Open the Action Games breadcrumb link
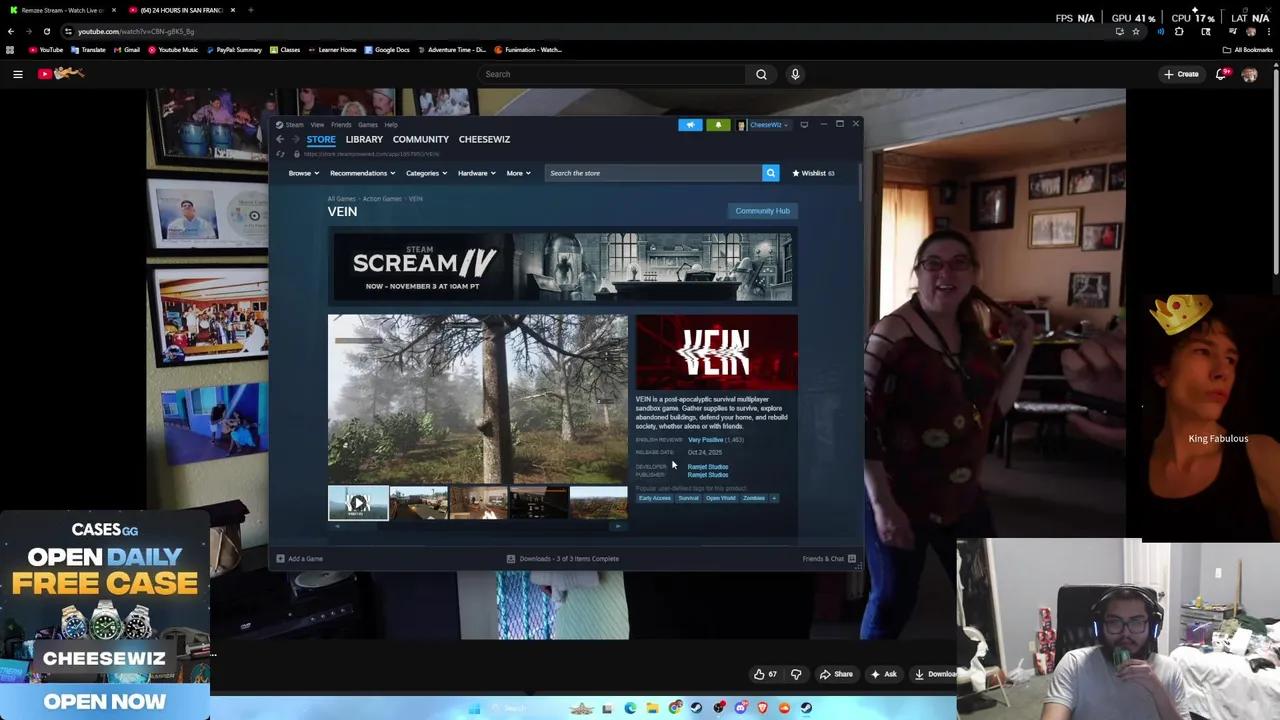The image size is (1280, 720). tap(382, 199)
